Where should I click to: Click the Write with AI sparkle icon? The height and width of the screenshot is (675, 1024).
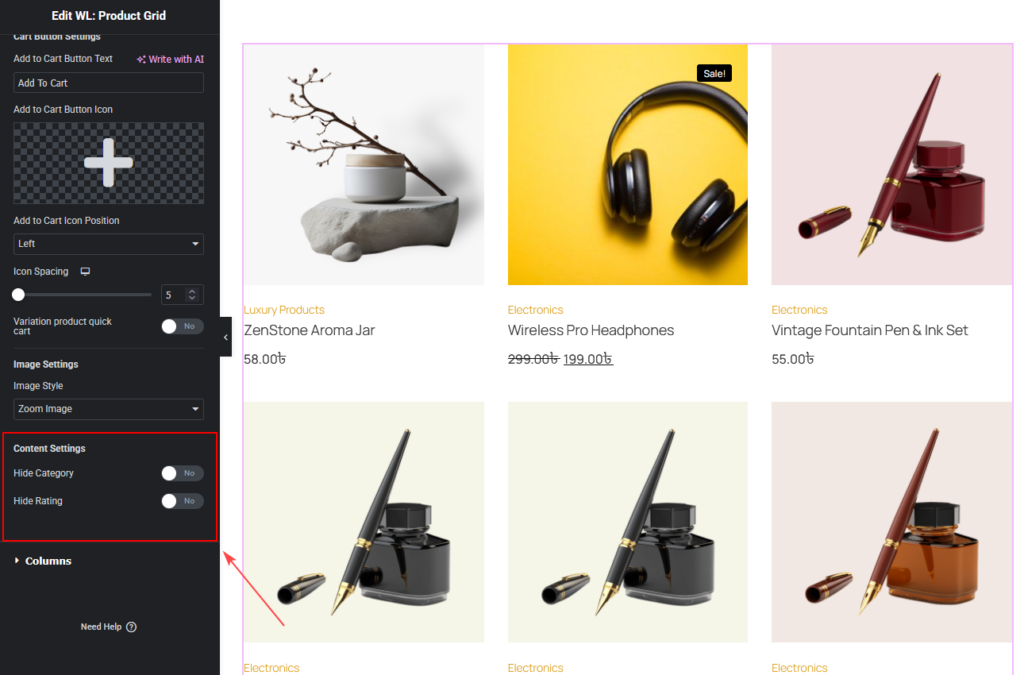pos(140,59)
